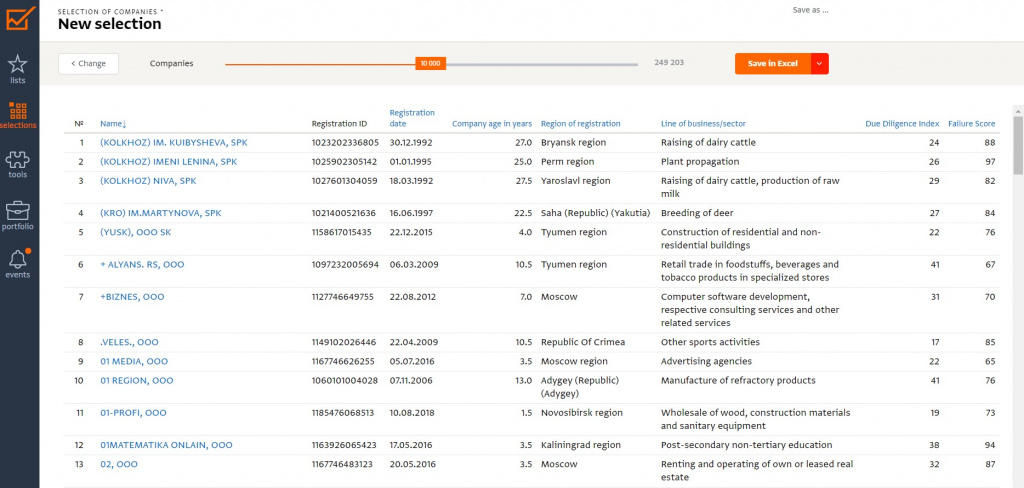
Task: Sort by the Name column header
Action: [112, 124]
